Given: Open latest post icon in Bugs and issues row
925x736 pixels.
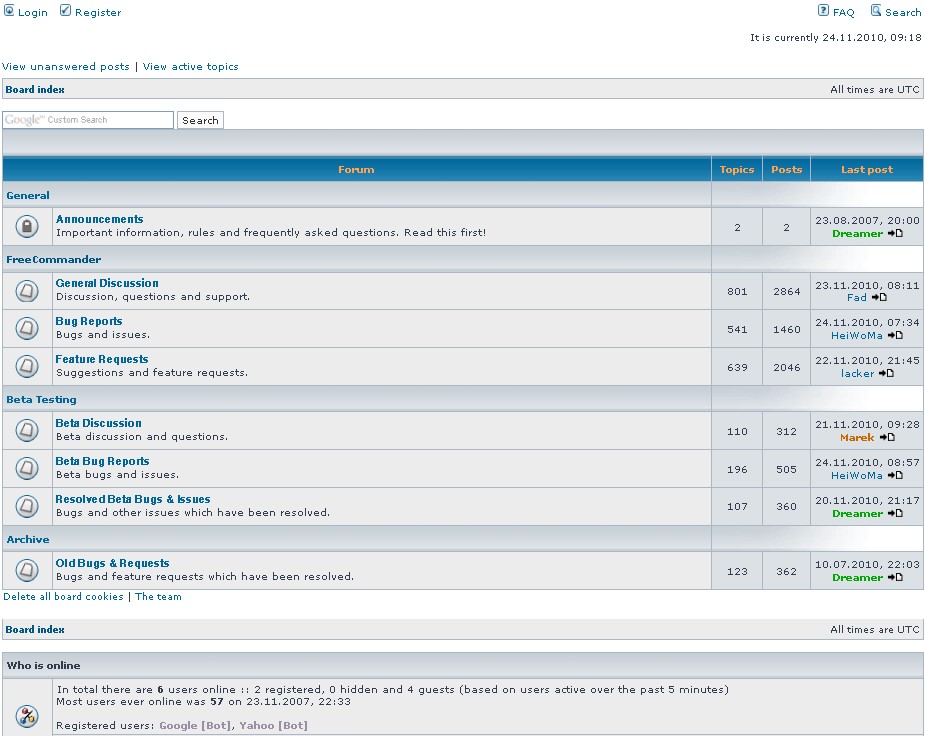Looking at the screenshot, I should point(896,336).
